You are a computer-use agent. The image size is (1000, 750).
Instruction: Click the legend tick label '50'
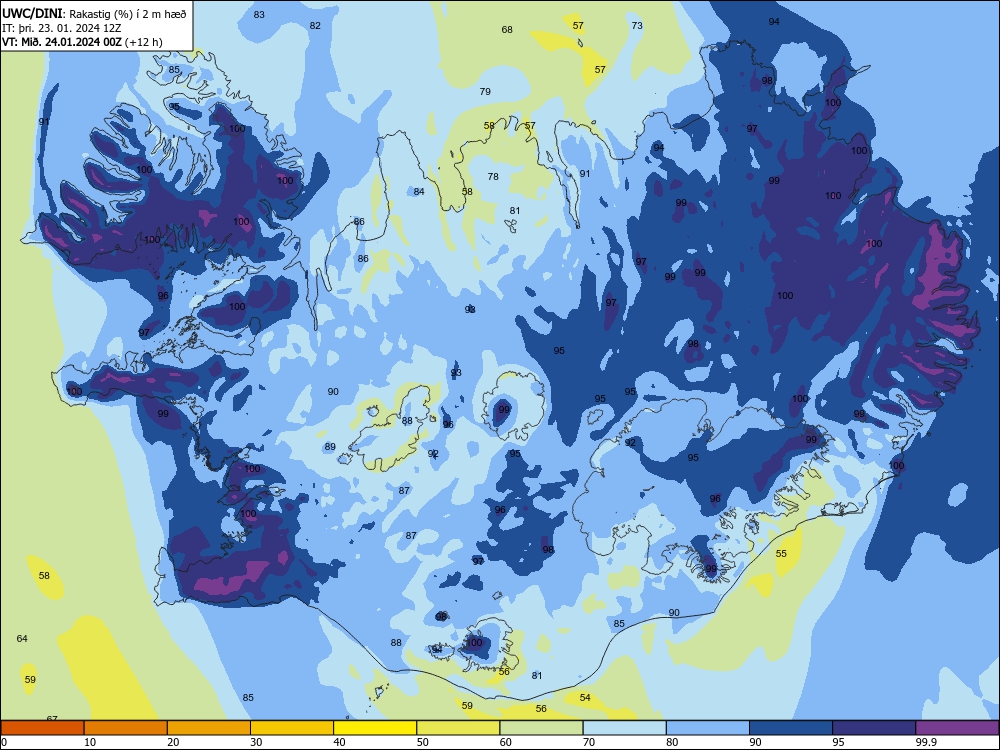pos(422,742)
